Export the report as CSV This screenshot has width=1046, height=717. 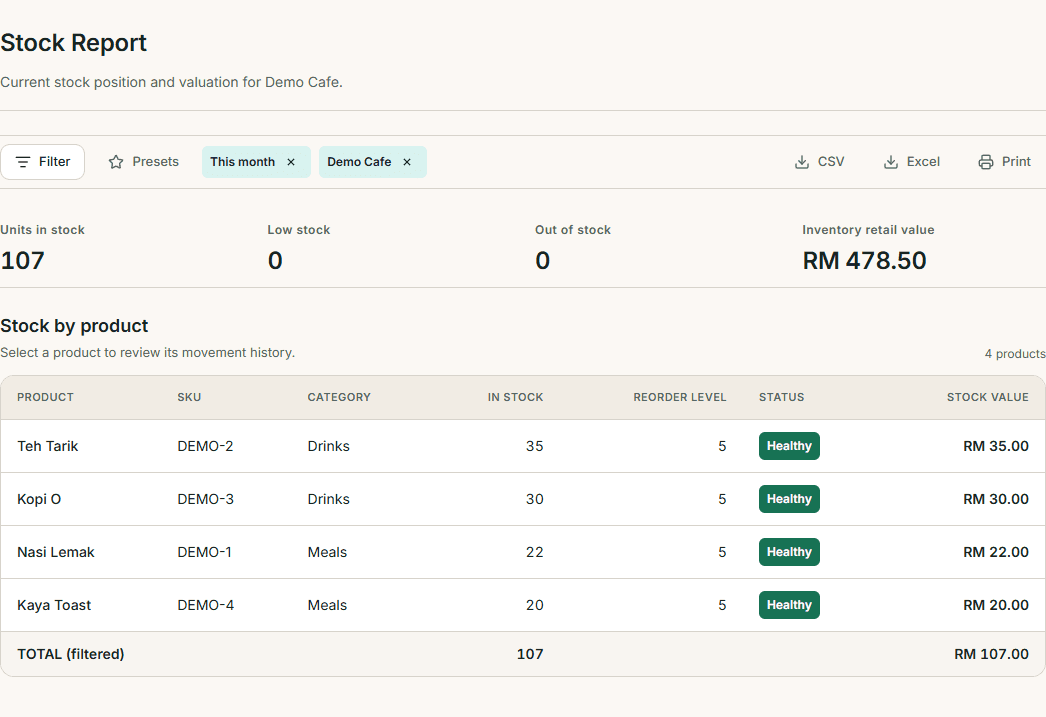click(x=820, y=162)
